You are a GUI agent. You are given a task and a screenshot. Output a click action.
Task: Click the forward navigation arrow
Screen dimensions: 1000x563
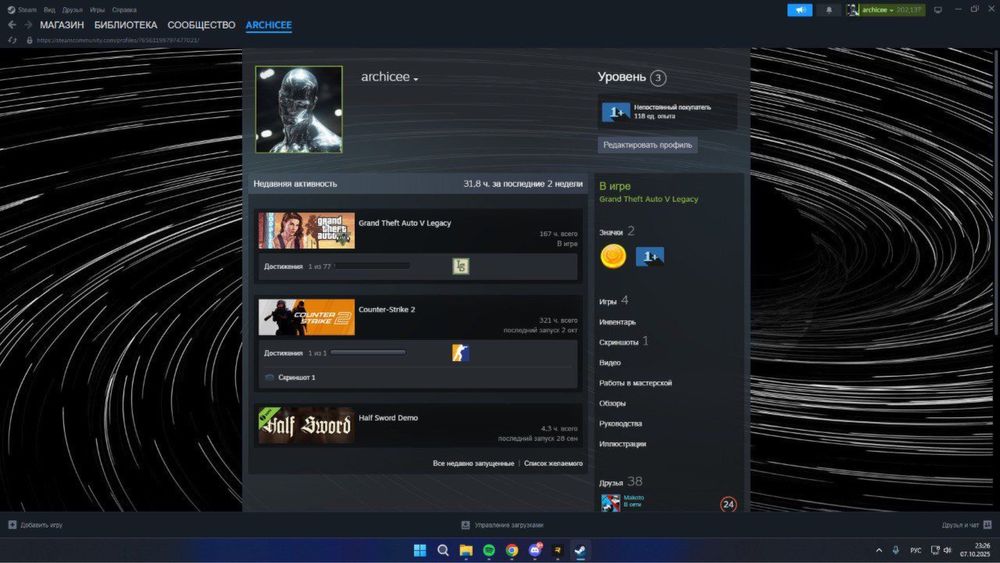pos(28,25)
